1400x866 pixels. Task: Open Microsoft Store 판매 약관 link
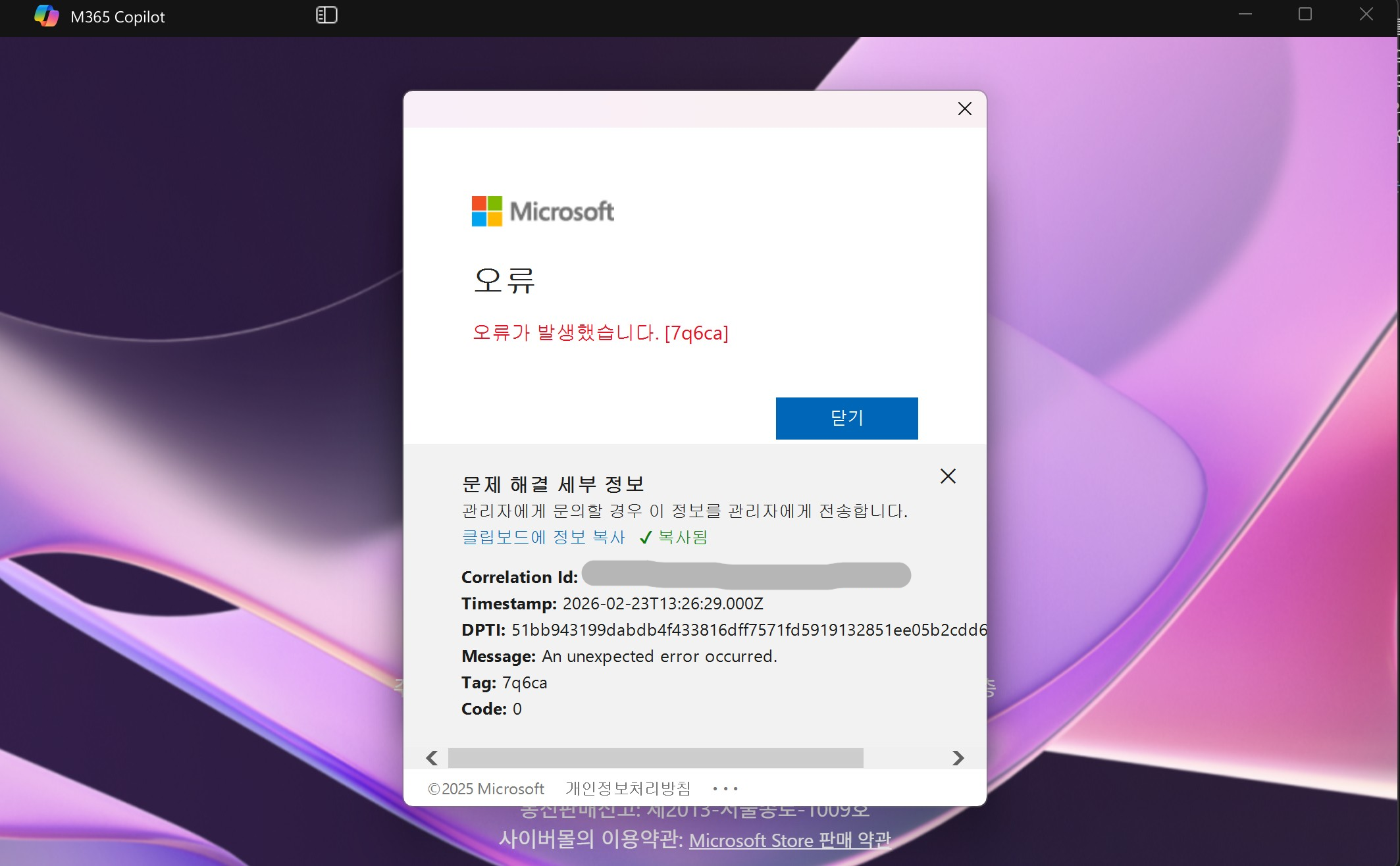[790, 840]
